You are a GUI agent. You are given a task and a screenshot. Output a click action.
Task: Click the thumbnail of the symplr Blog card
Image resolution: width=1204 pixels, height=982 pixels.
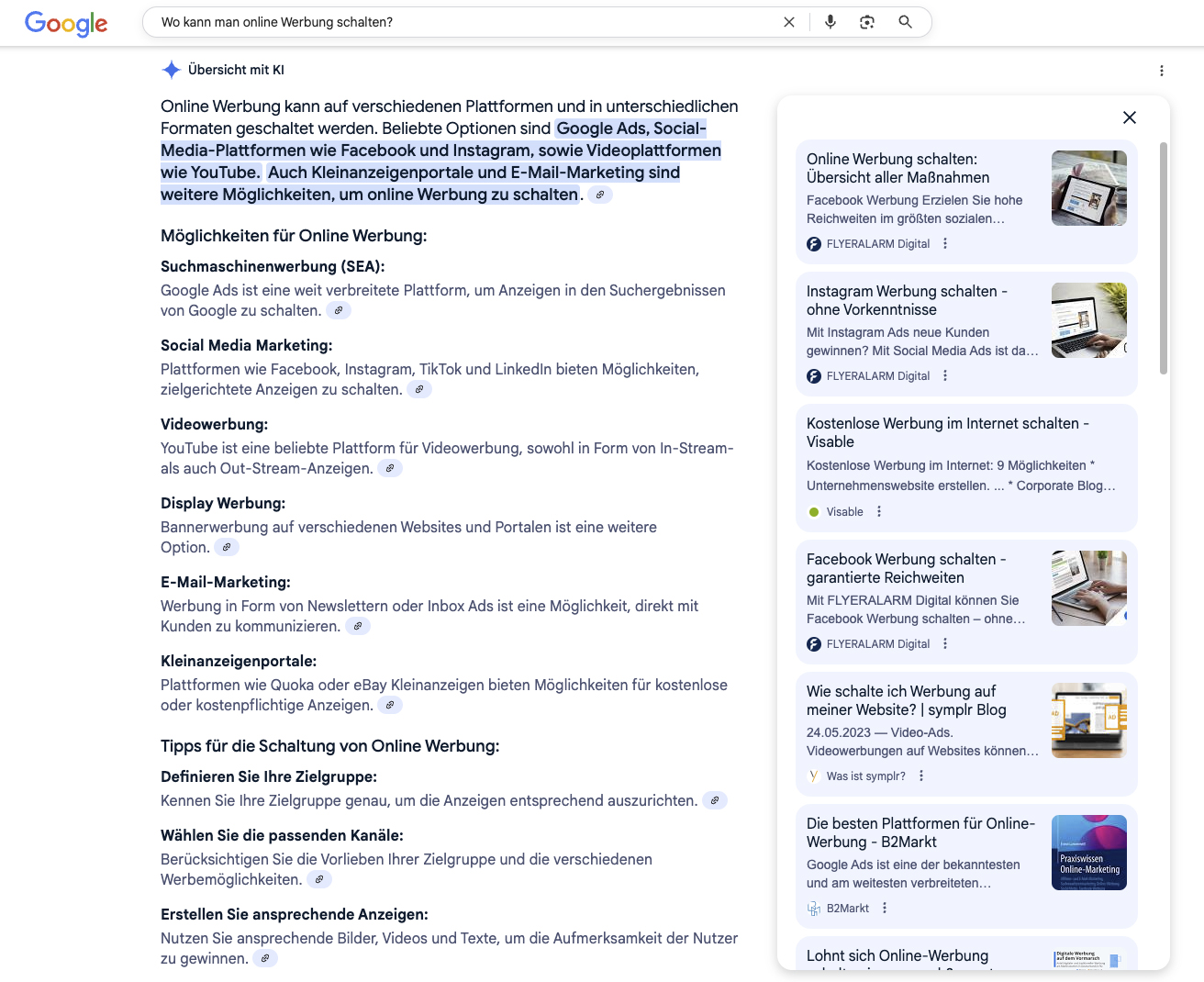(x=1089, y=720)
